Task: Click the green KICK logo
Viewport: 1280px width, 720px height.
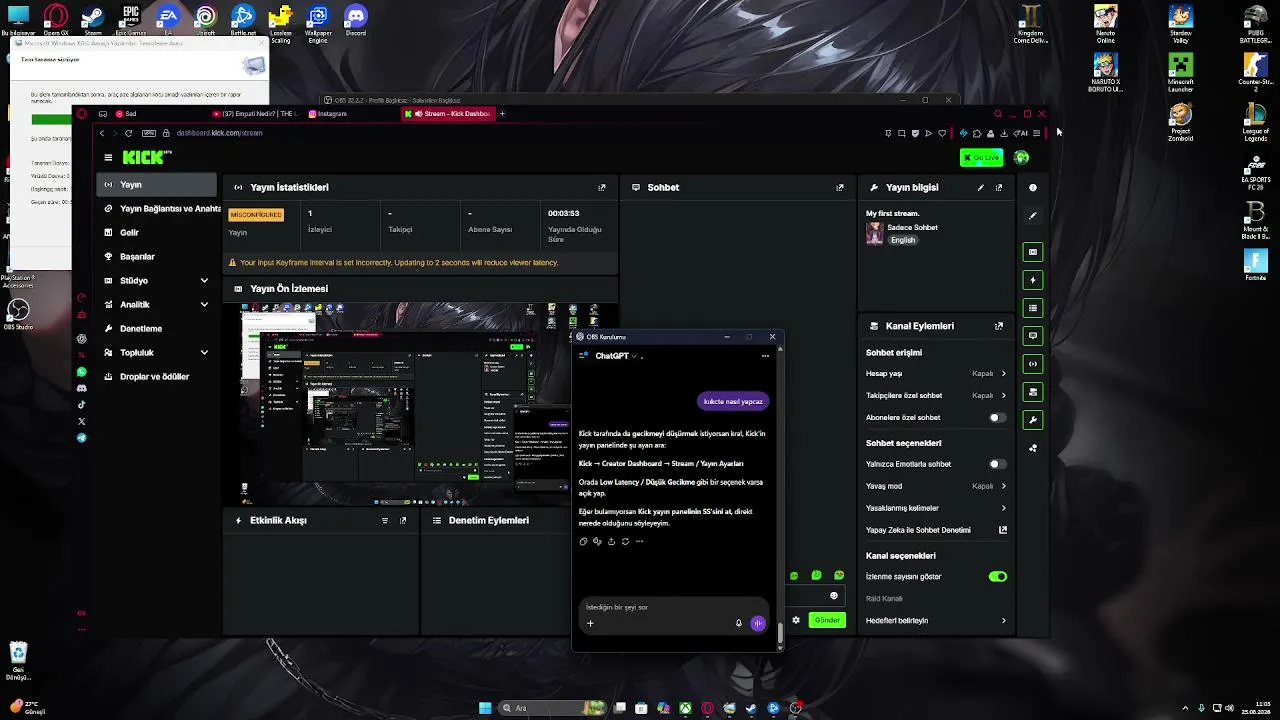Action: pyautogui.click(x=146, y=157)
